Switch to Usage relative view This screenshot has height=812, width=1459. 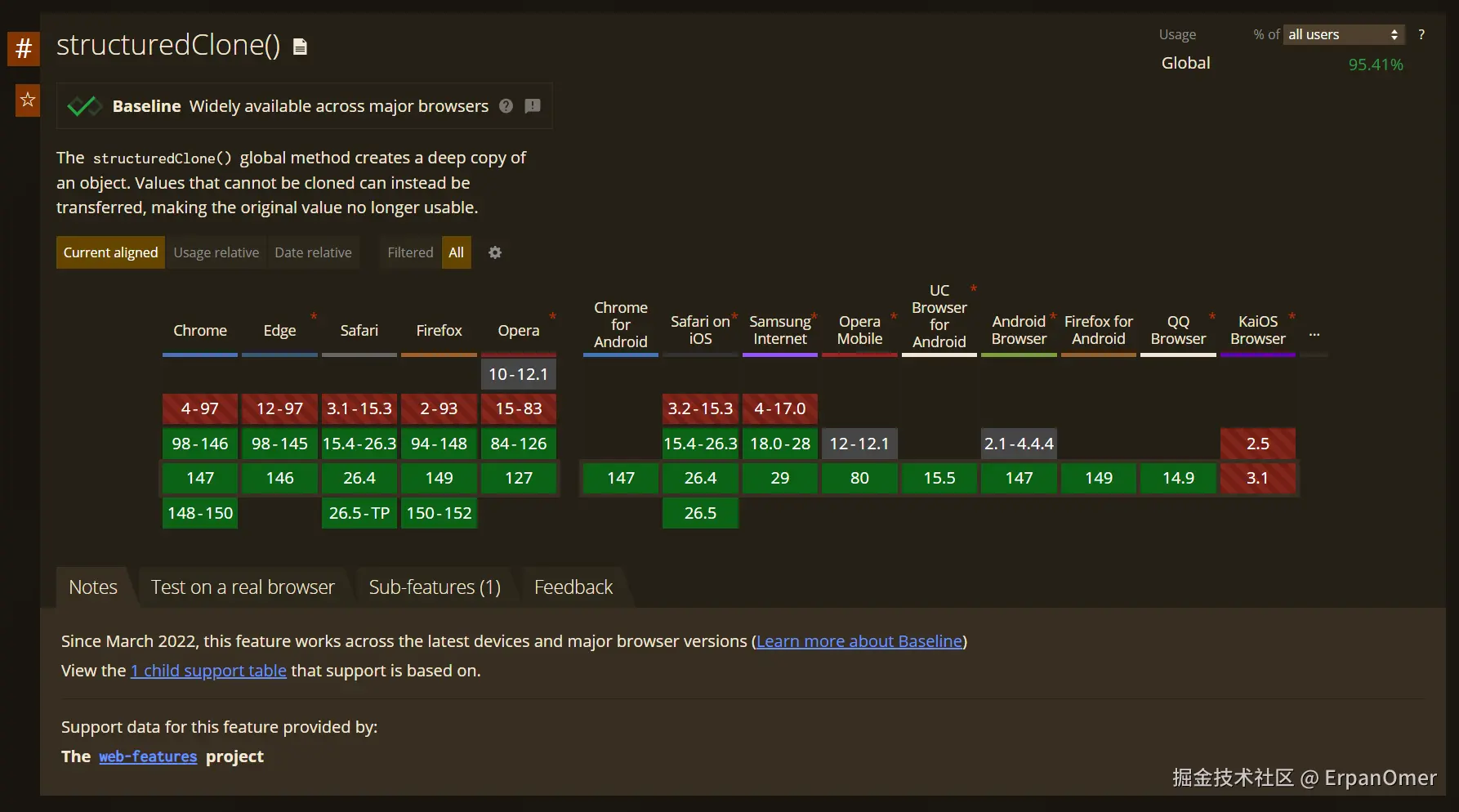tap(216, 252)
